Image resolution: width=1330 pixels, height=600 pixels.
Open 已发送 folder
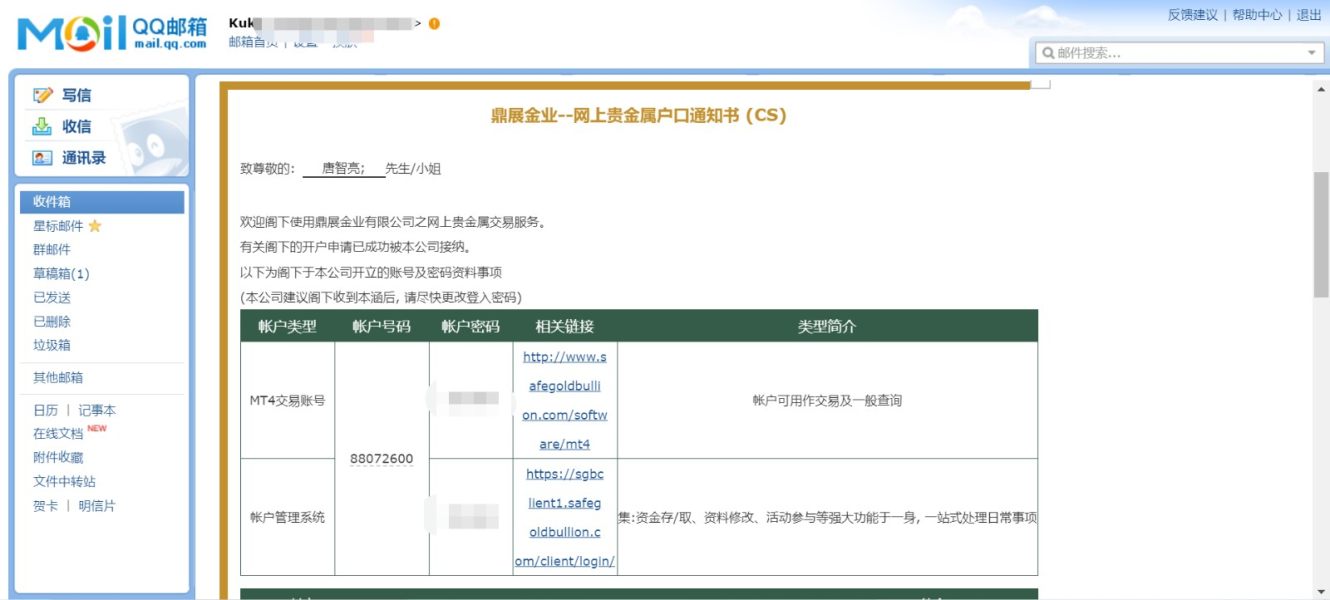click(x=52, y=298)
